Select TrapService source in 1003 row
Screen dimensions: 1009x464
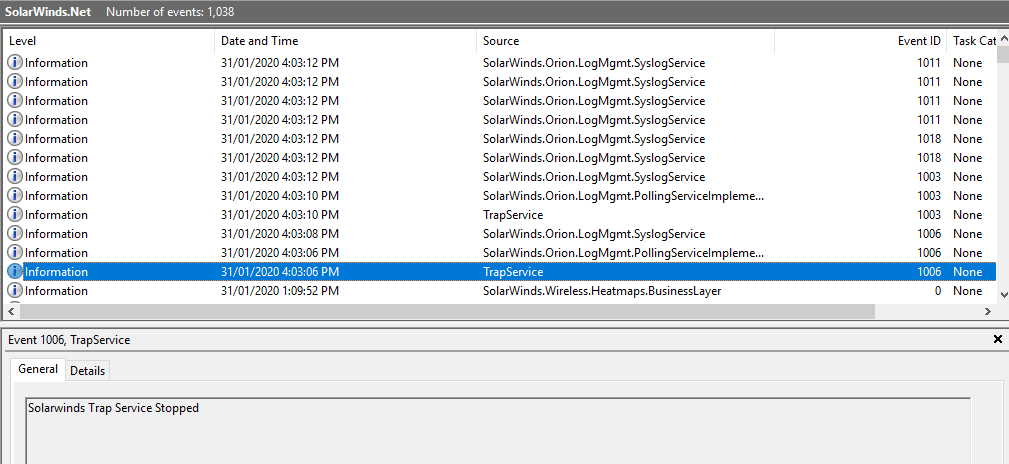[x=513, y=214]
